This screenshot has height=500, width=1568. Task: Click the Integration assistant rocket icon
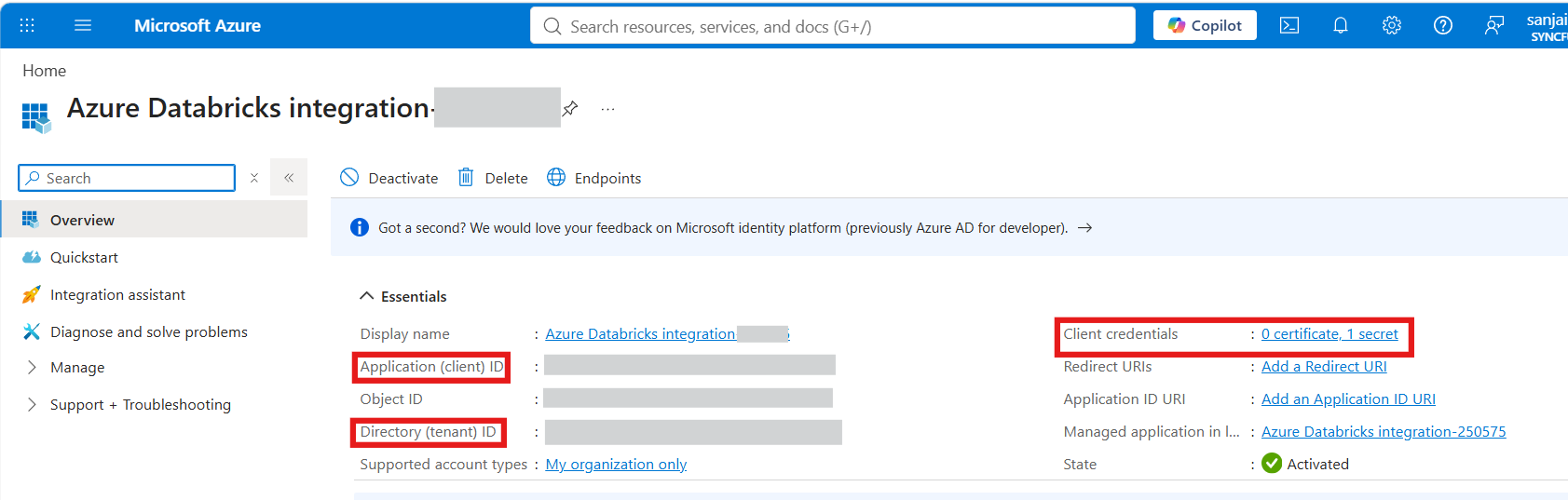click(31, 294)
